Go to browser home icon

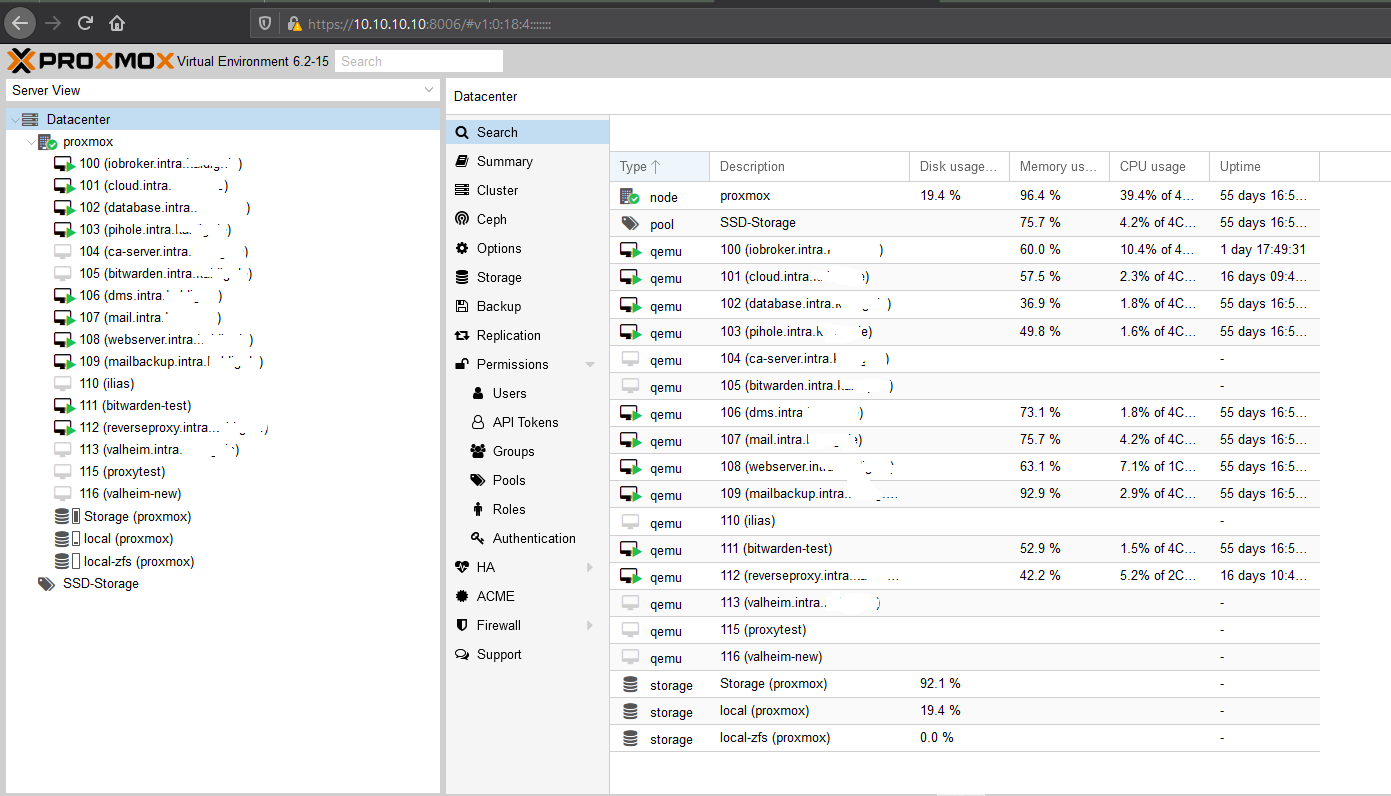(x=117, y=23)
